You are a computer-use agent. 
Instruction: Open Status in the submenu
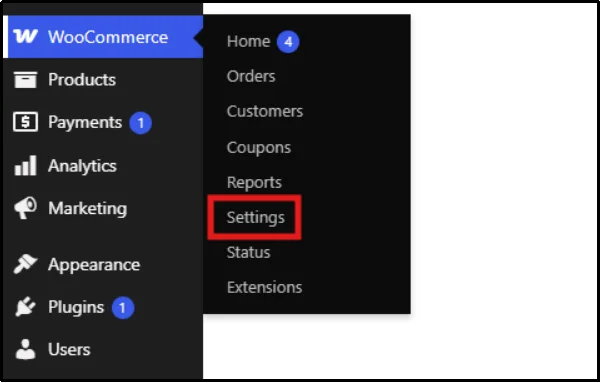pos(248,252)
